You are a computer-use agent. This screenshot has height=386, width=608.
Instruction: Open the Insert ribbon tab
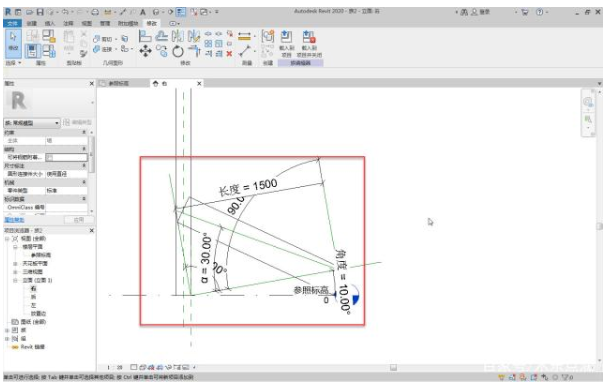[x=50, y=23]
